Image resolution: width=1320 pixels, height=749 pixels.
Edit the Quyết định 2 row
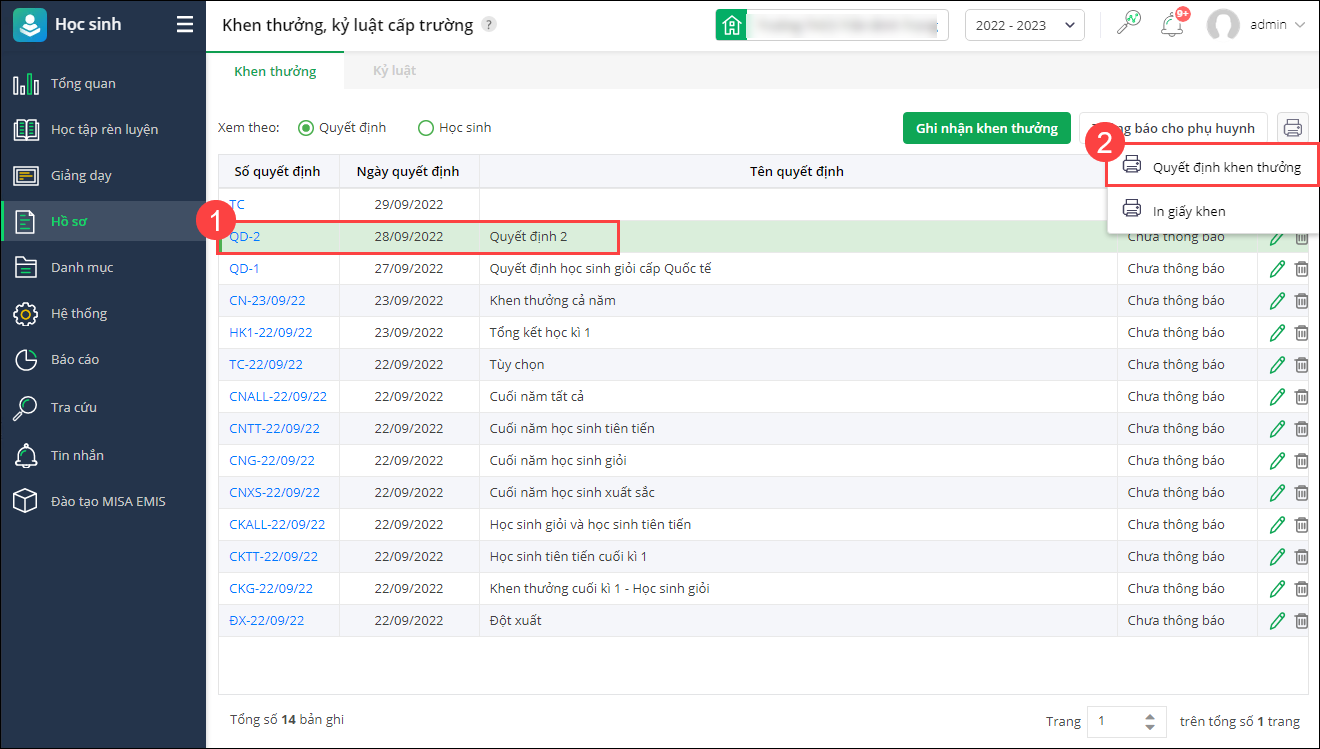point(1277,237)
